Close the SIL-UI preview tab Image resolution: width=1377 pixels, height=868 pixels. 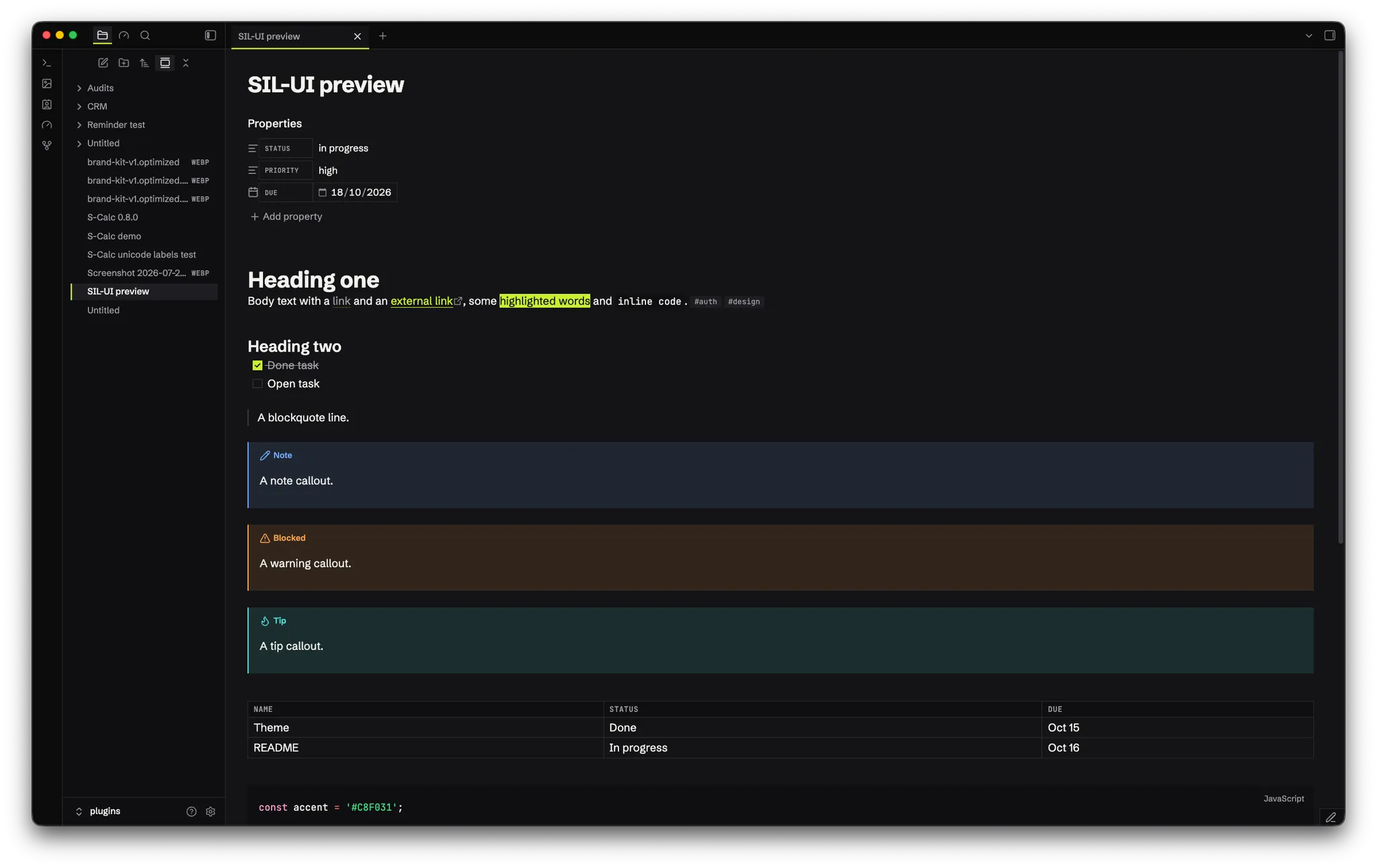pyautogui.click(x=357, y=36)
